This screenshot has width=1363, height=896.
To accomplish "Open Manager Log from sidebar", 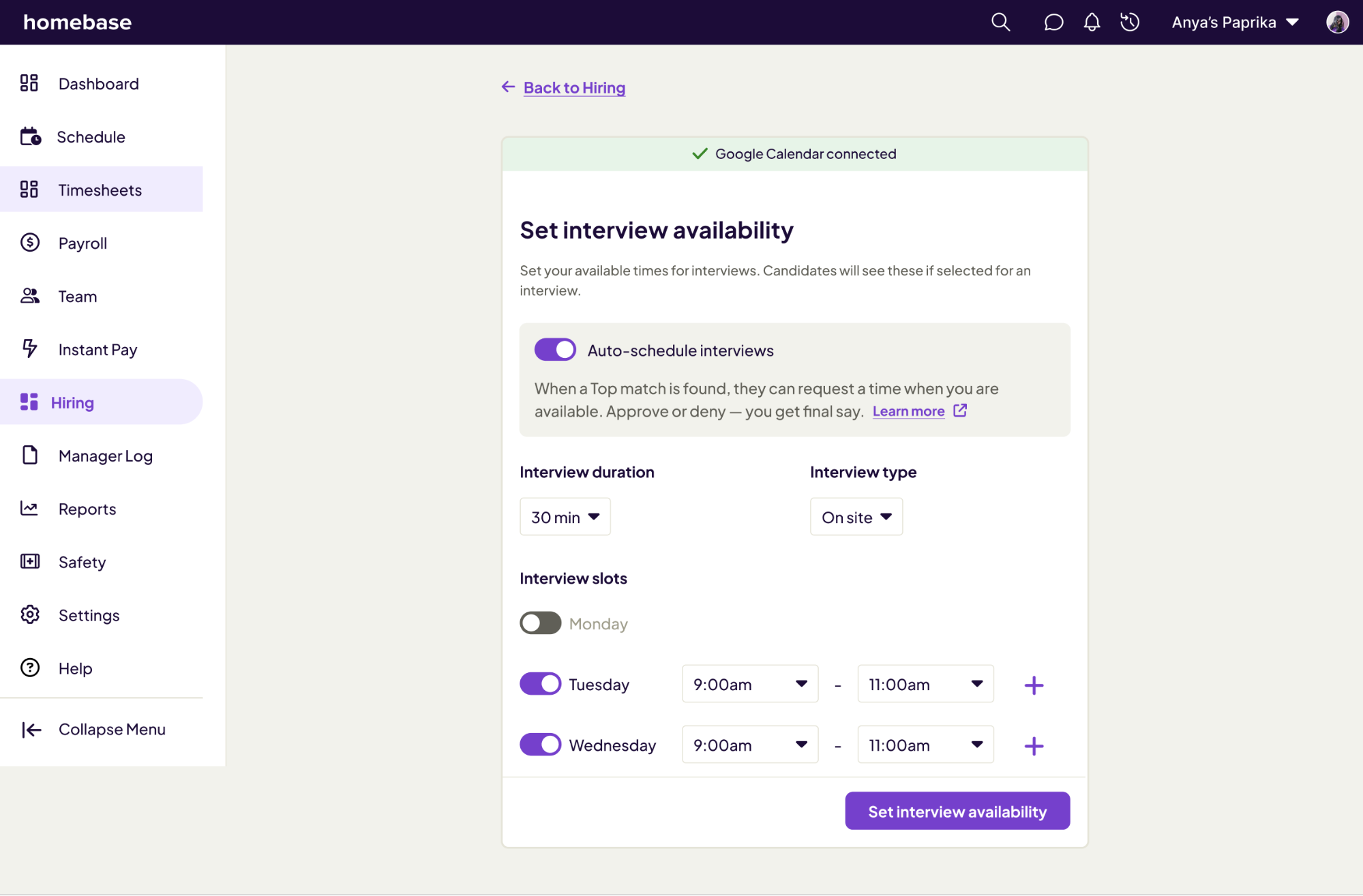I will click(105, 456).
